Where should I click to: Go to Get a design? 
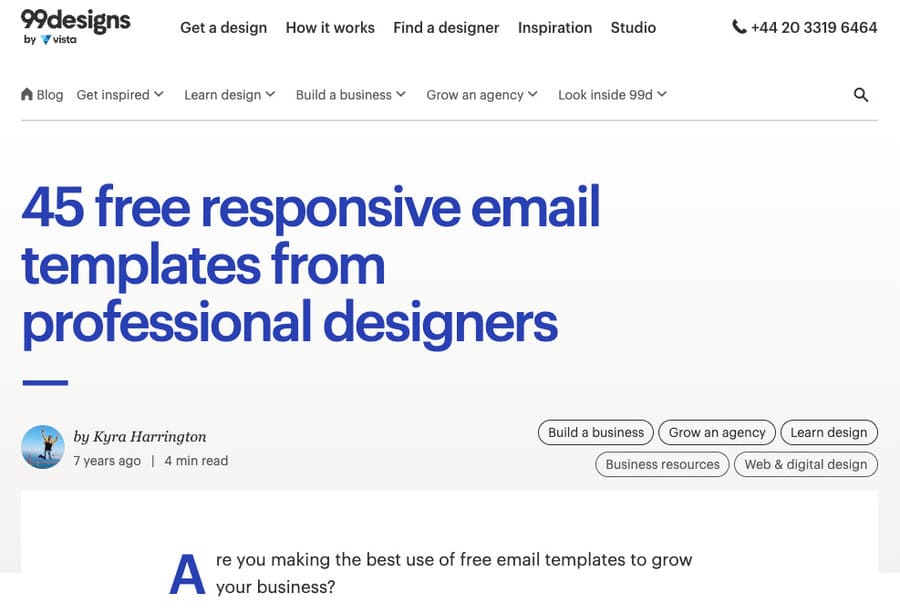coord(223,28)
